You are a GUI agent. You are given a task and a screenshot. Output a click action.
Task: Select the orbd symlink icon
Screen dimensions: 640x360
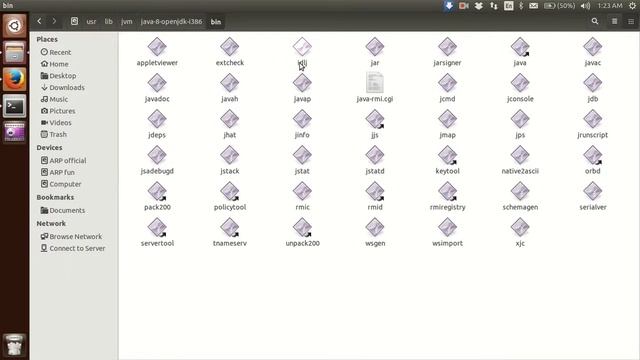click(593, 155)
